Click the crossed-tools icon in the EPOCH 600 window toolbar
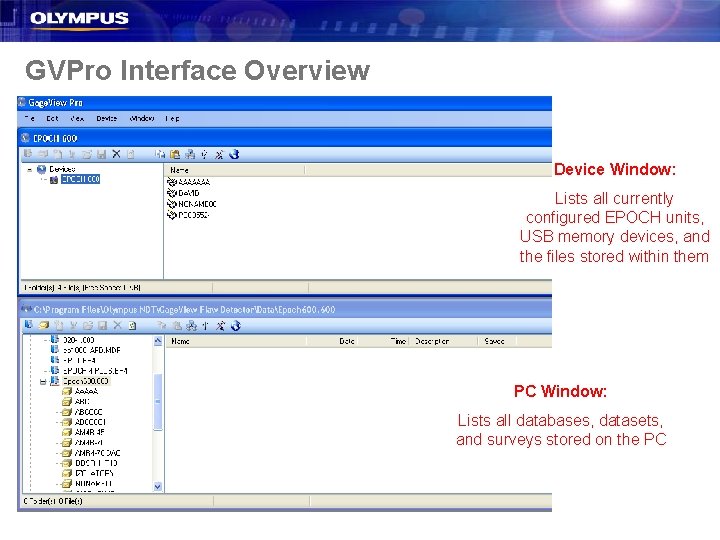This screenshot has height=540, width=720. tap(219, 154)
